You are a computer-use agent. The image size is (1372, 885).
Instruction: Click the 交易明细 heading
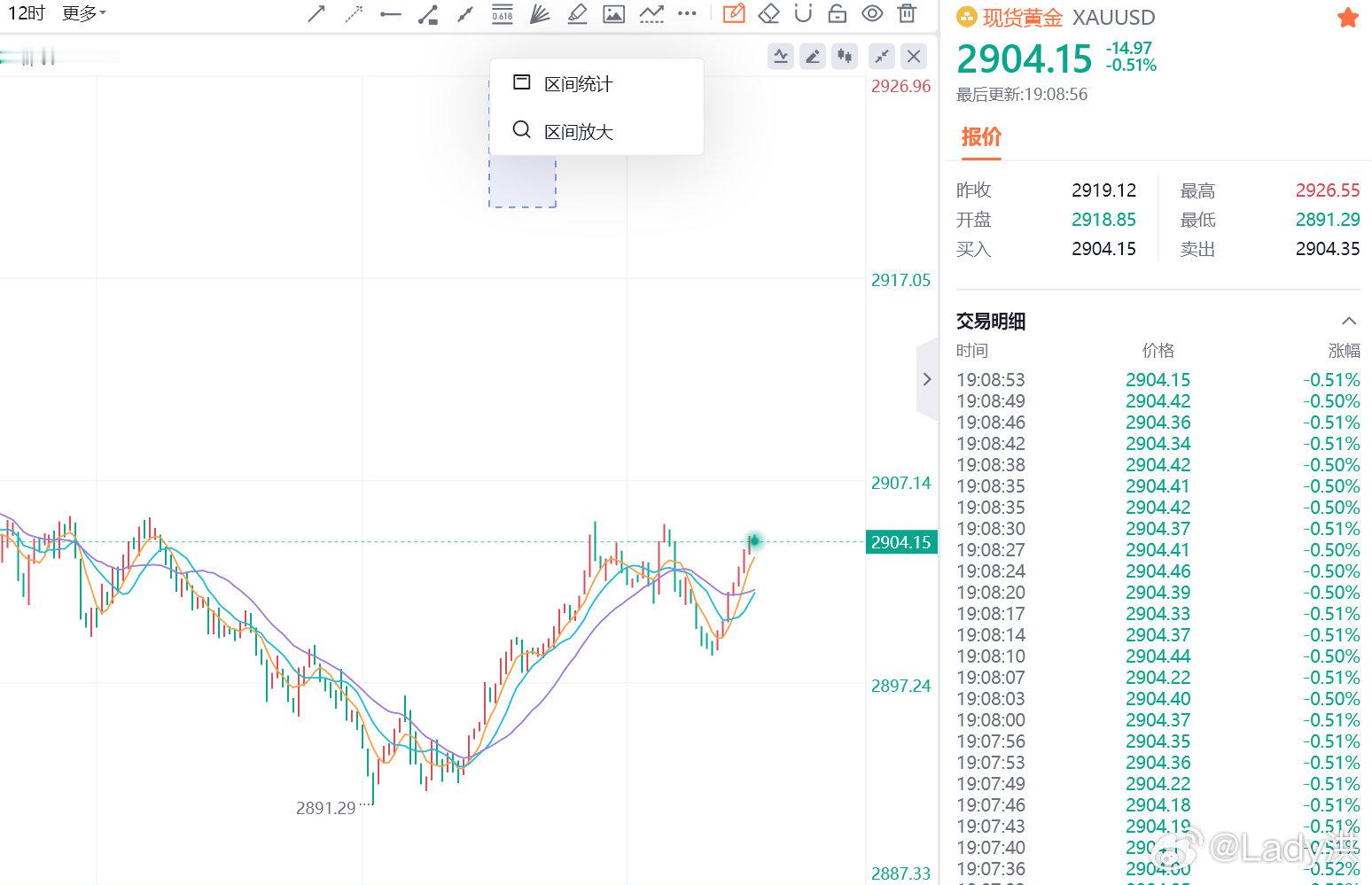click(991, 321)
